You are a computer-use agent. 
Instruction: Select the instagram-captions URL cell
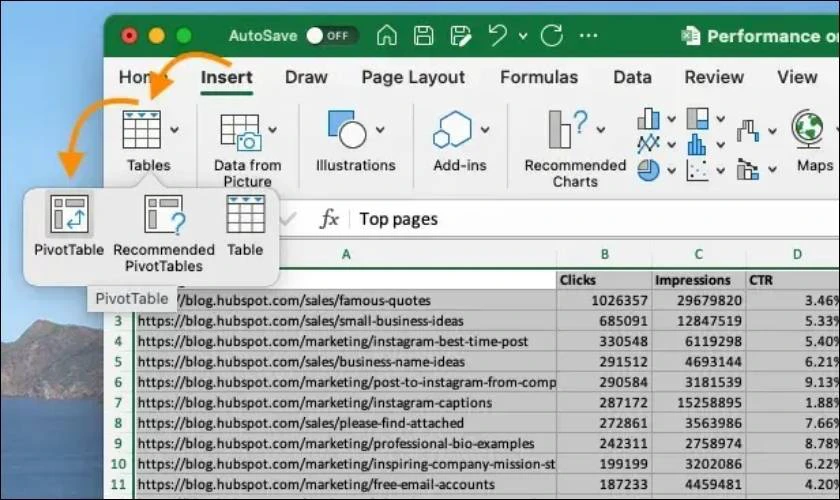(x=346, y=402)
